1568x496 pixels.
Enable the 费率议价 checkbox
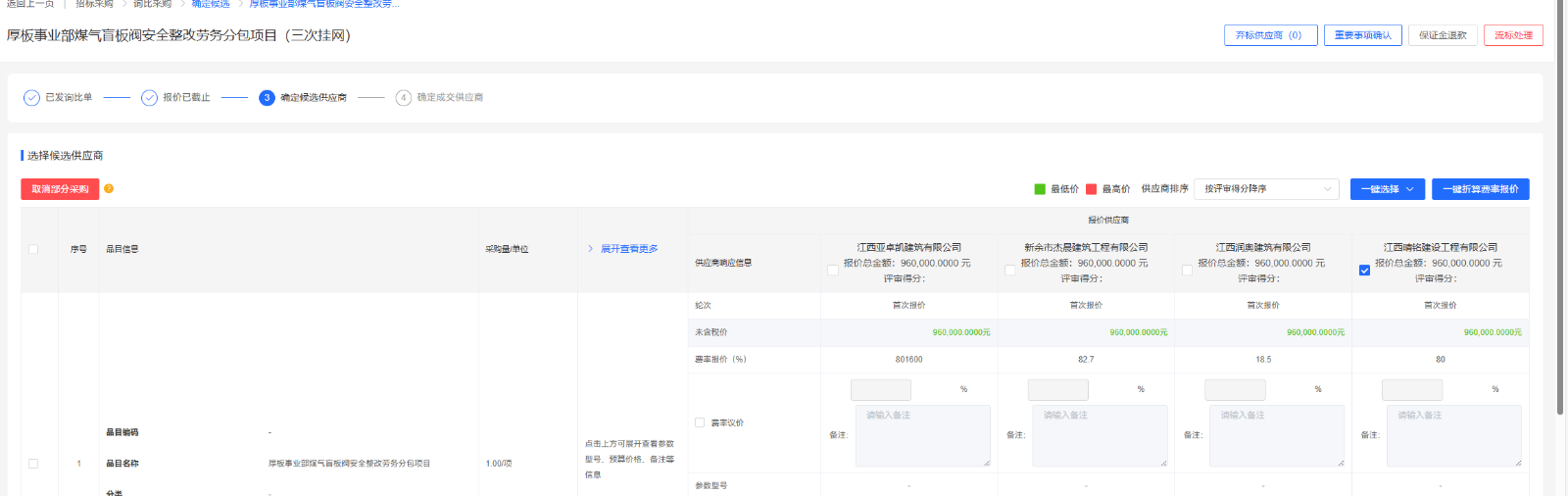click(x=700, y=422)
